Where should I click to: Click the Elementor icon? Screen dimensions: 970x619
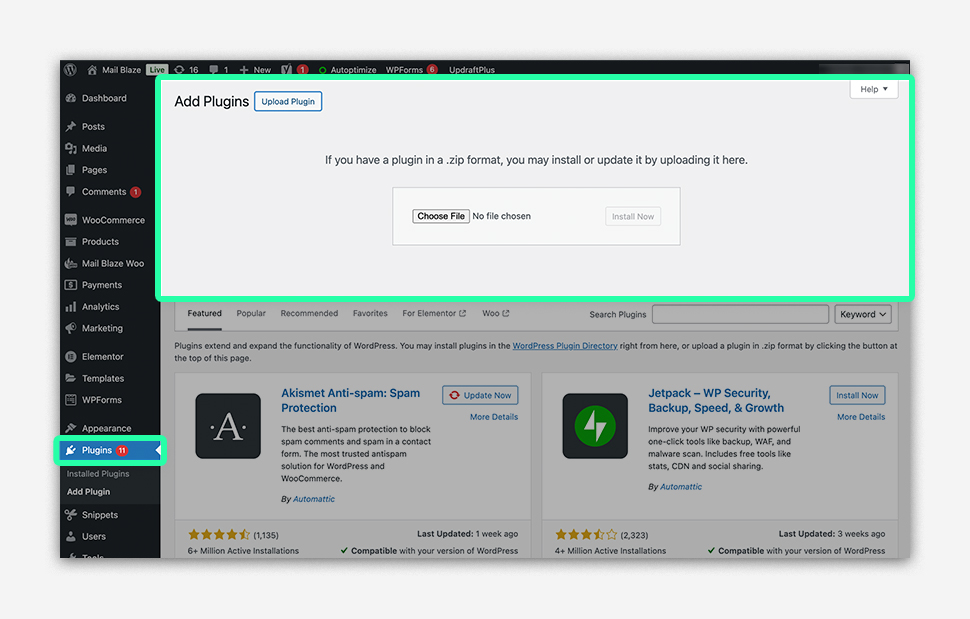click(x=71, y=356)
